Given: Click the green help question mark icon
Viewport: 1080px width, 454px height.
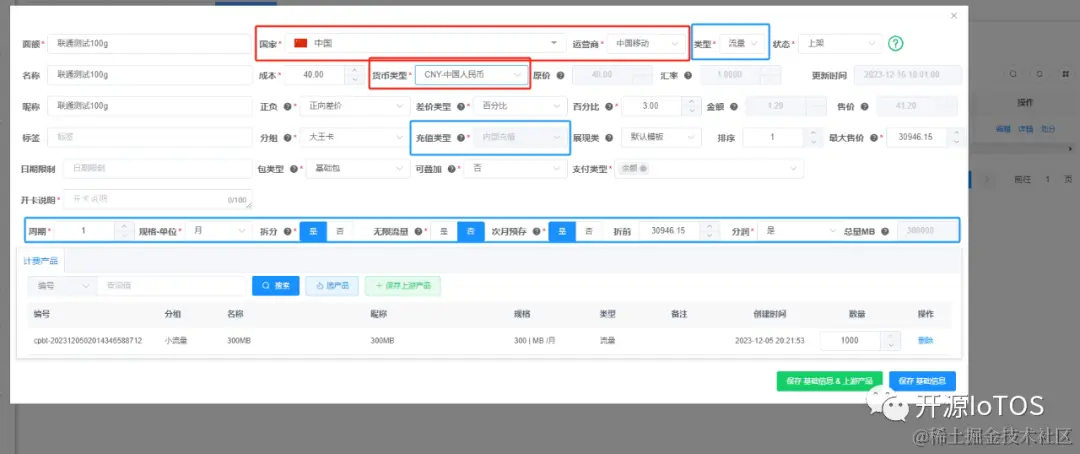Looking at the screenshot, I should coord(895,43).
